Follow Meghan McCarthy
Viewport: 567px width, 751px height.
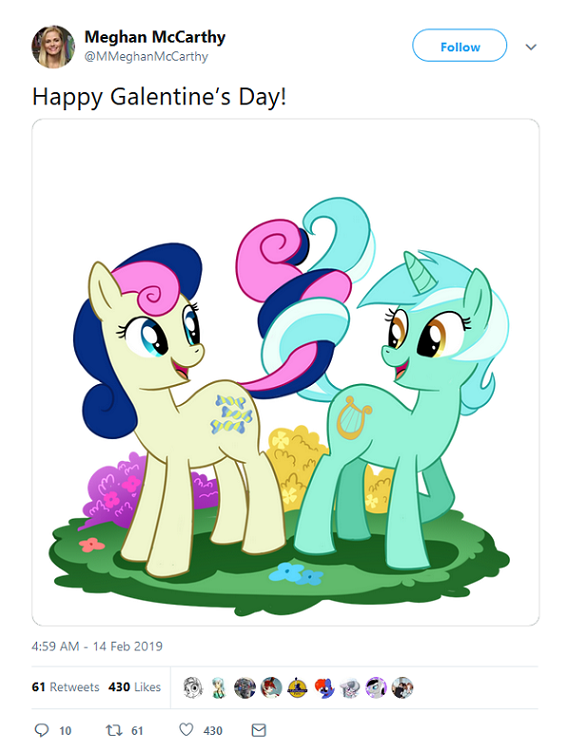460,46
